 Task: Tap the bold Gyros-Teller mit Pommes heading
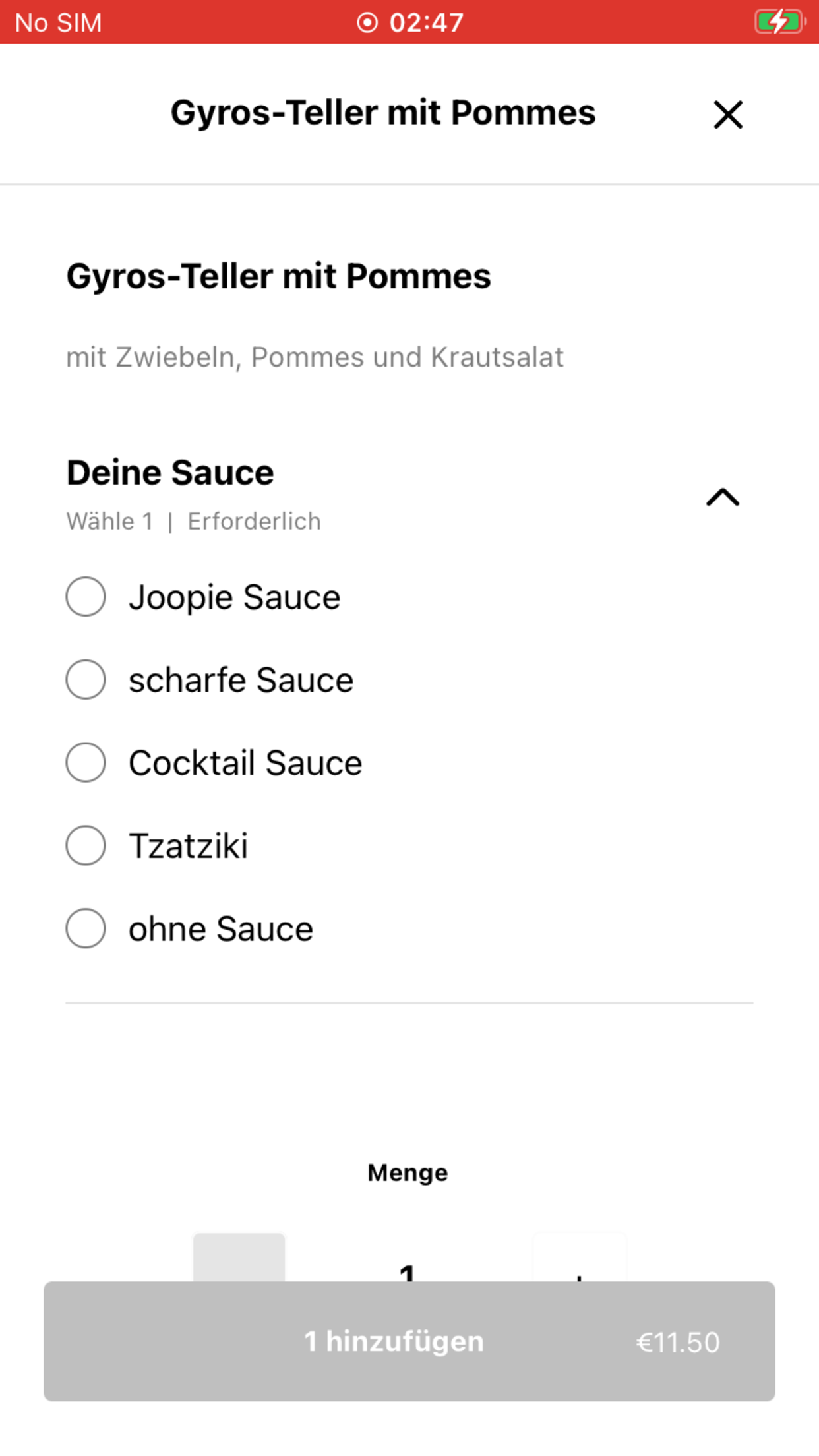coord(278,276)
